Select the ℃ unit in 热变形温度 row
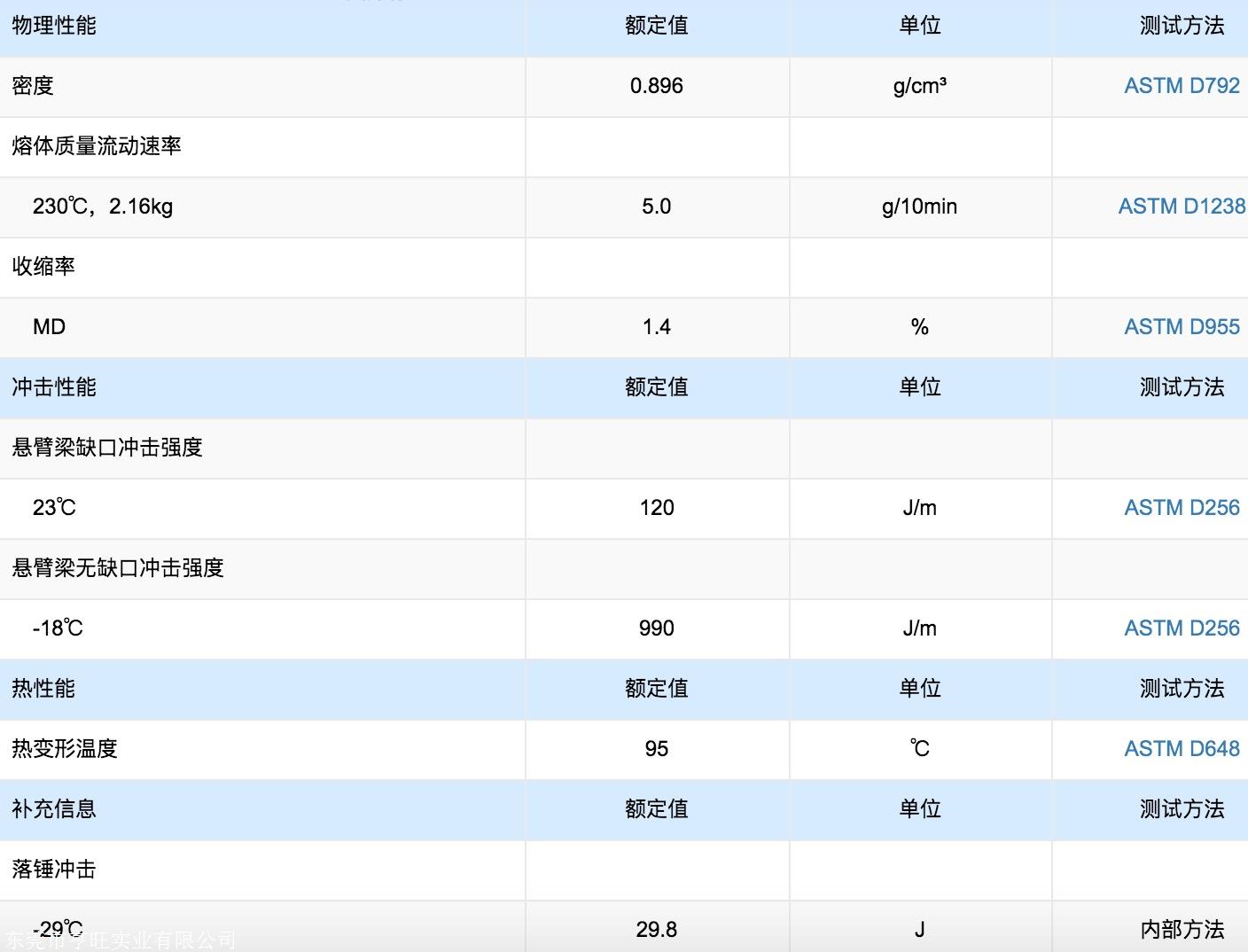This screenshot has width=1248, height=952. click(x=920, y=749)
